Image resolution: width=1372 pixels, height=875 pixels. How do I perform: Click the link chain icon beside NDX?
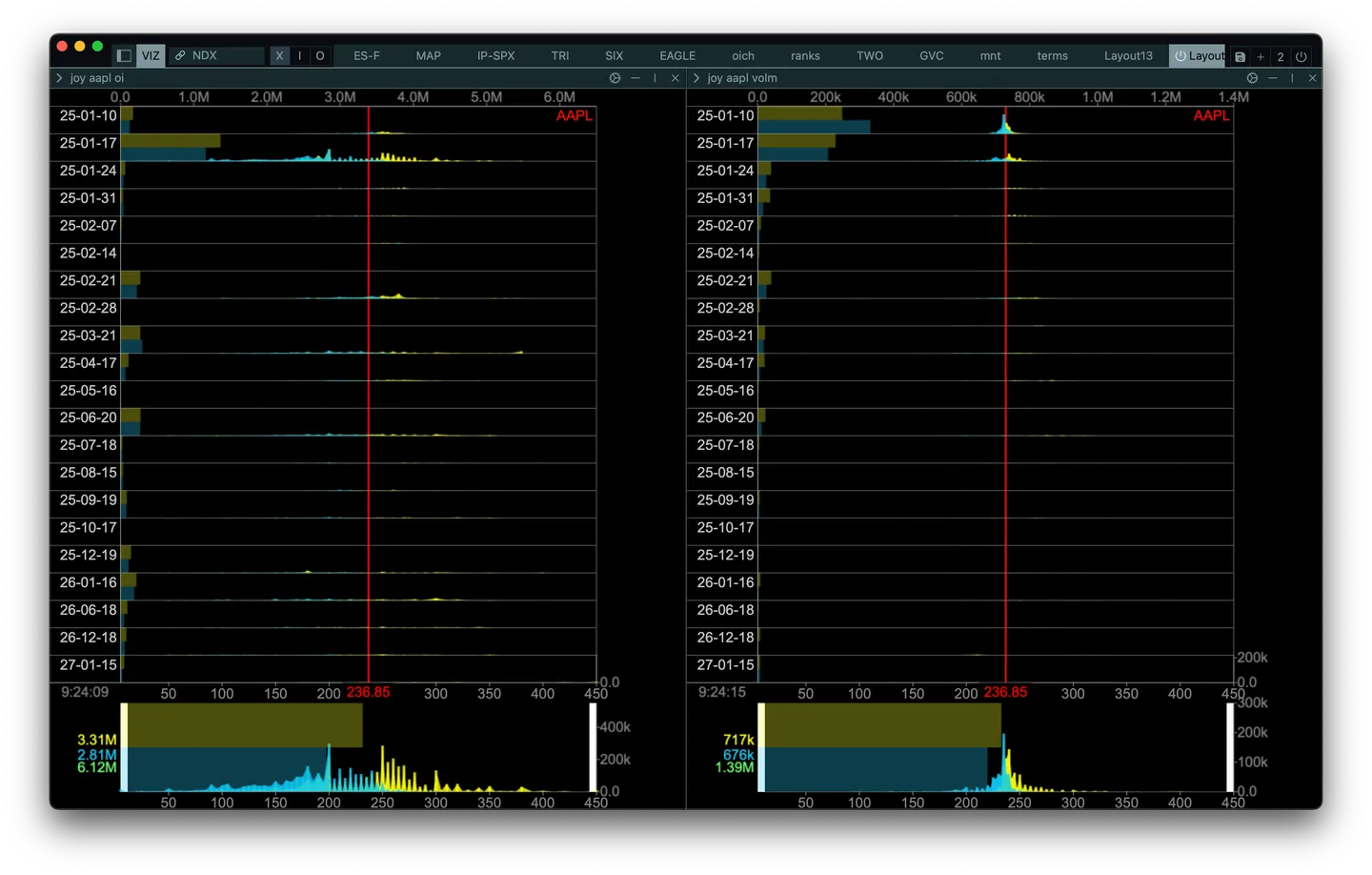pyautogui.click(x=180, y=56)
